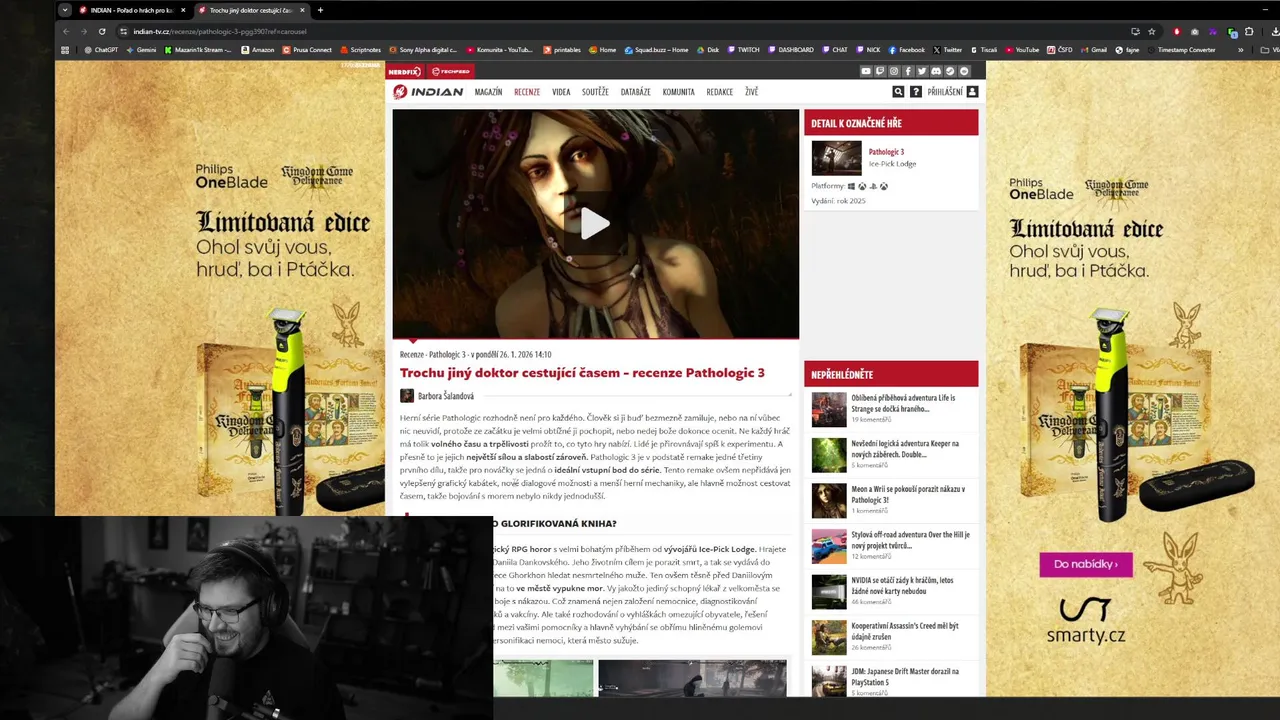Expand hidden bookmarks with the chevron
The image size is (1280, 720).
1241,49
